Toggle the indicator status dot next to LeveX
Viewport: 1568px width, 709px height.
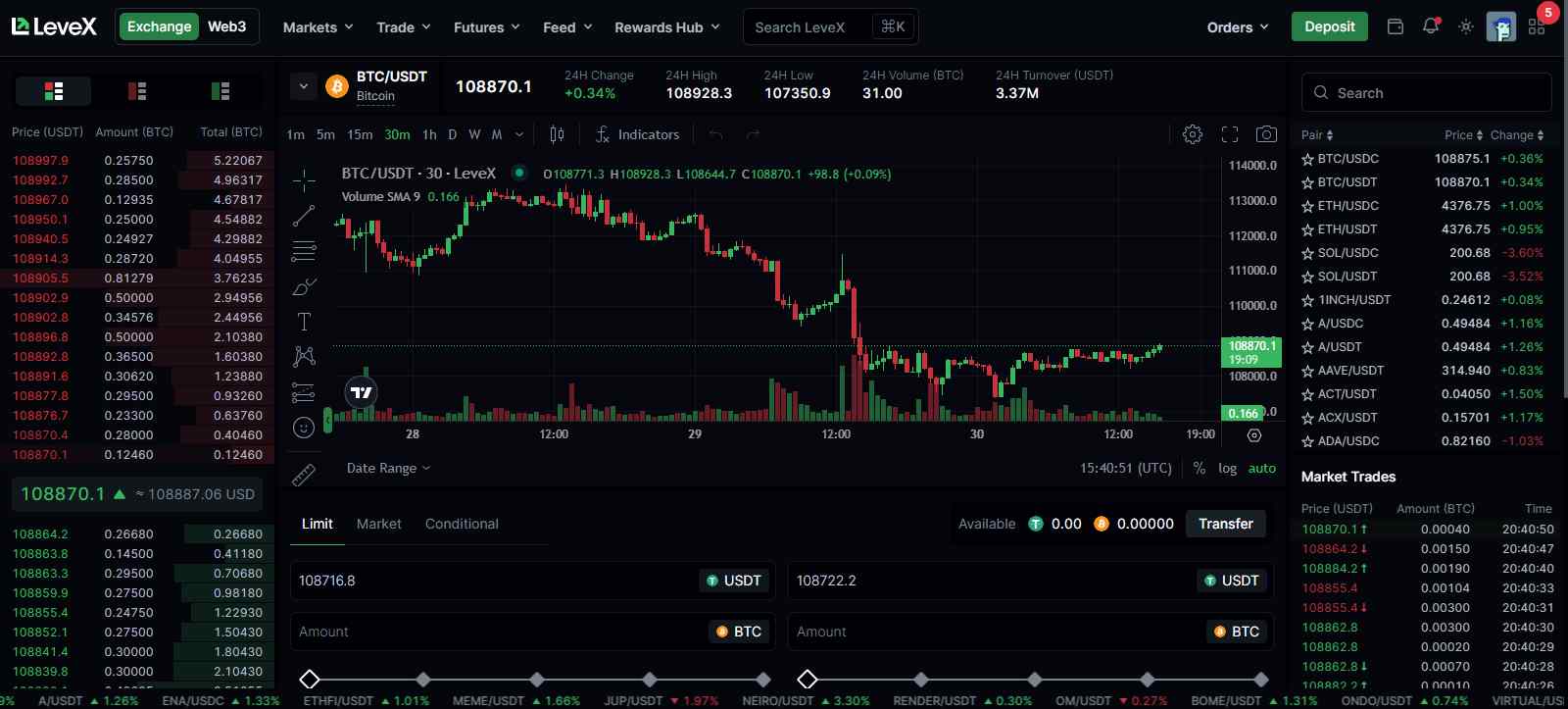pos(519,173)
